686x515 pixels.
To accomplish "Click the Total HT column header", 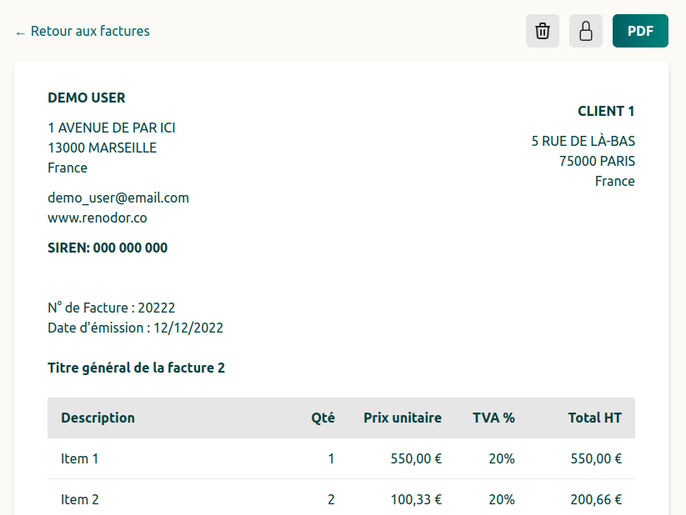I will pos(594,418).
